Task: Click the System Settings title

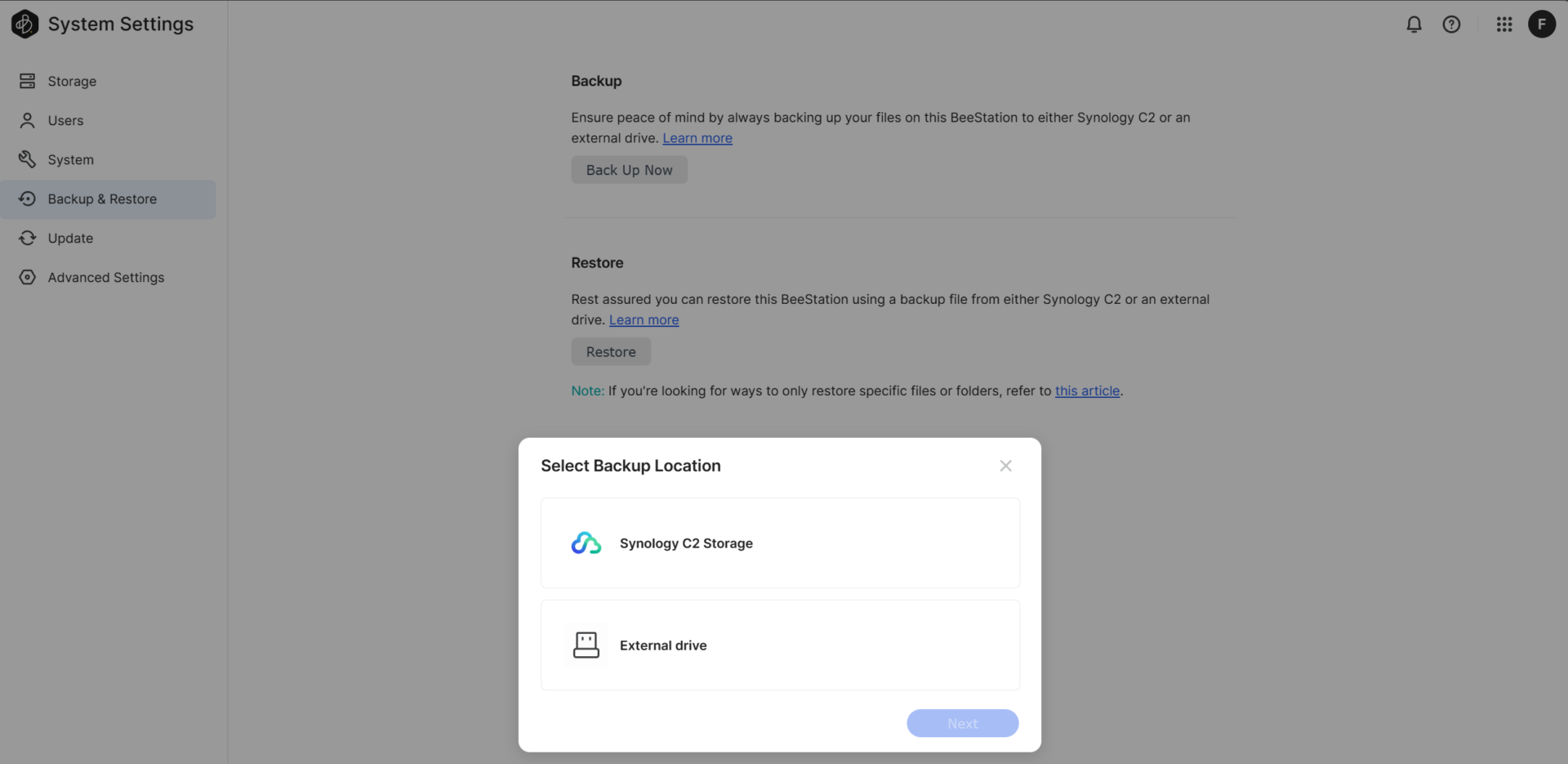Action: click(121, 25)
